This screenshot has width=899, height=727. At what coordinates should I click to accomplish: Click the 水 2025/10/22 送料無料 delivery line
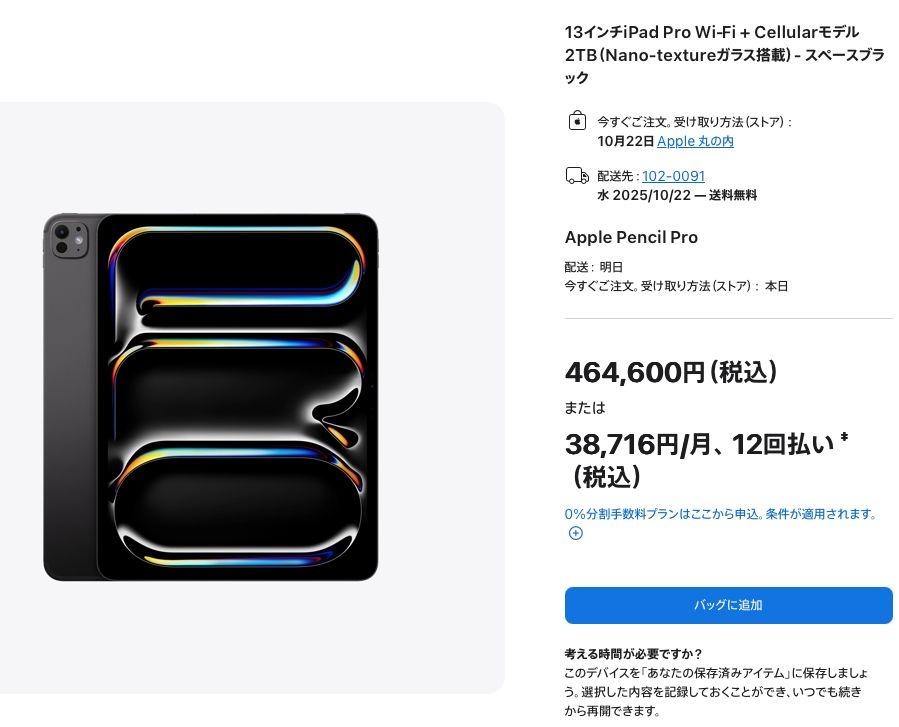click(x=677, y=196)
